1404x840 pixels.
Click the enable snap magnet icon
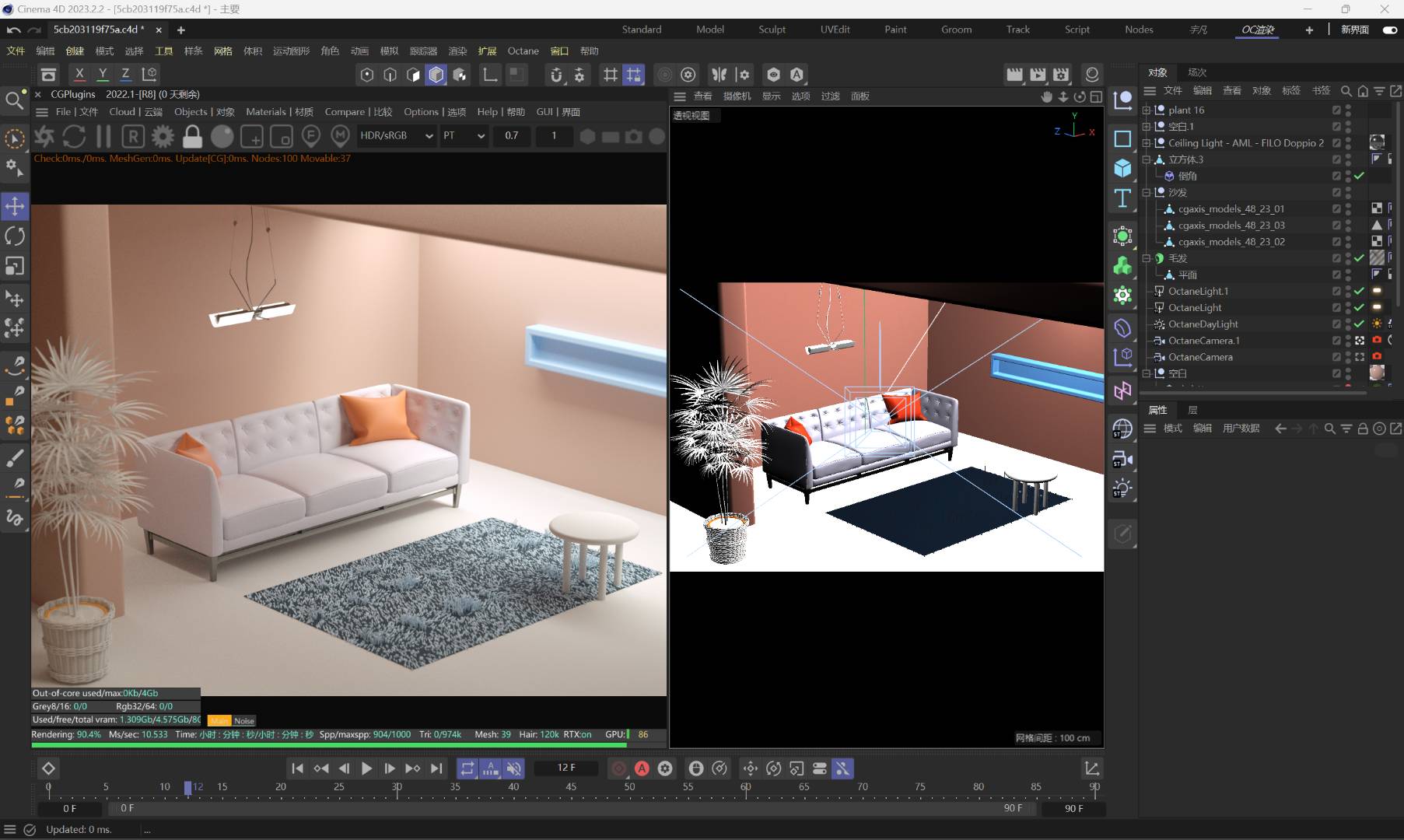pos(556,75)
